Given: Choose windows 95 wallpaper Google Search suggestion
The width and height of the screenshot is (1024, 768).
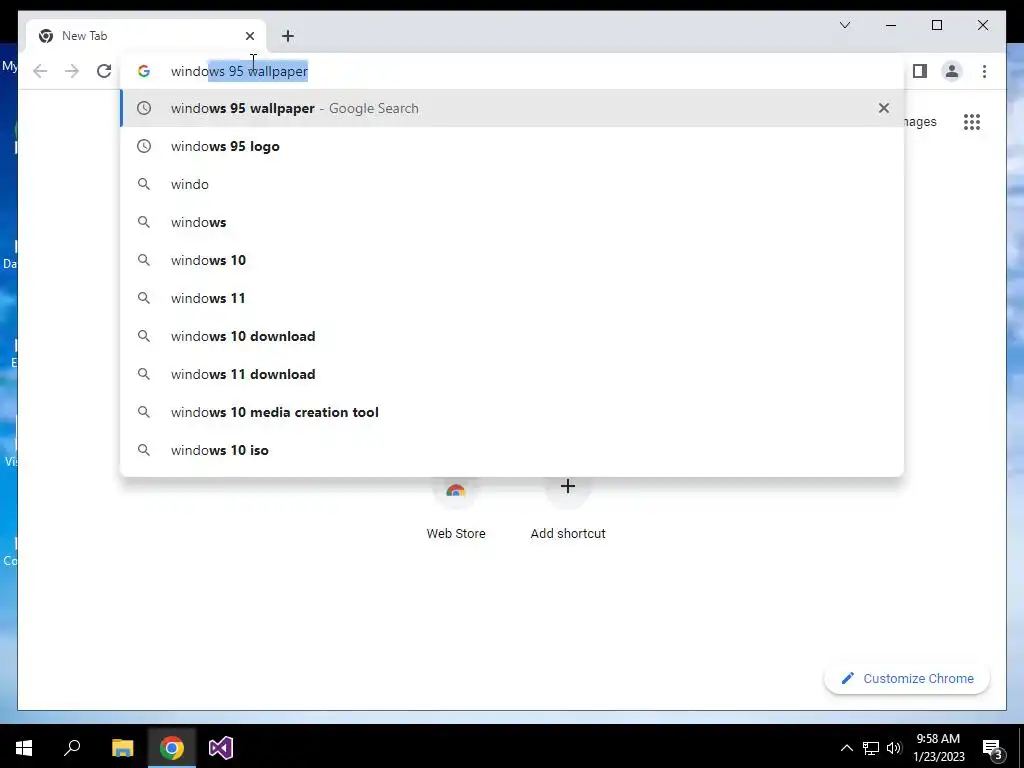Looking at the screenshot, I should pos(513,108).
